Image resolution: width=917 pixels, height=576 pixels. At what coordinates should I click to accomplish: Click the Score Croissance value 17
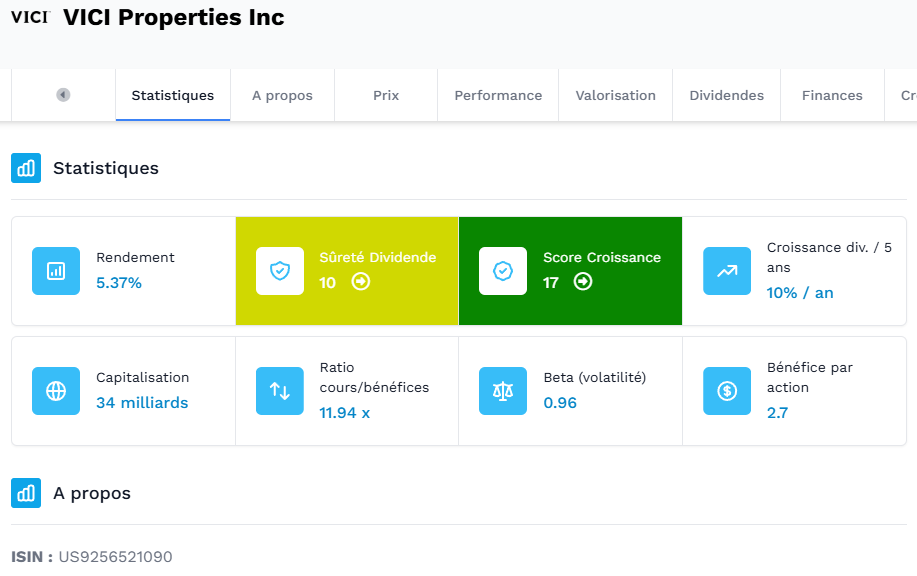point(551,283)
